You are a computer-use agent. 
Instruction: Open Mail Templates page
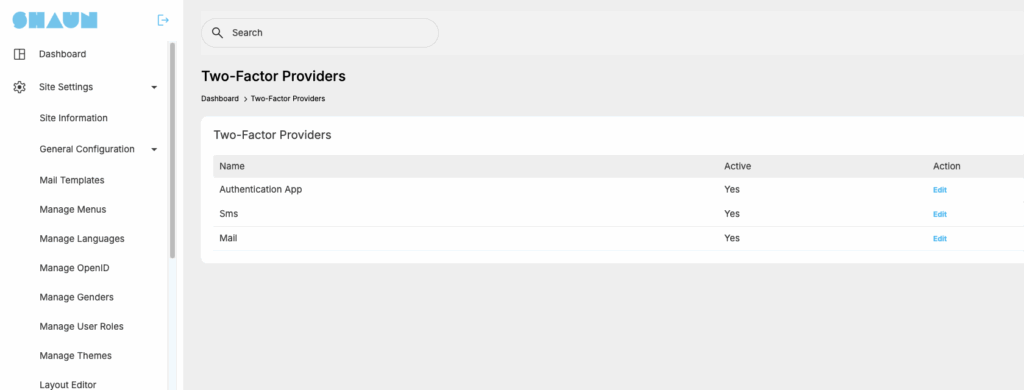tap(72, 180)
